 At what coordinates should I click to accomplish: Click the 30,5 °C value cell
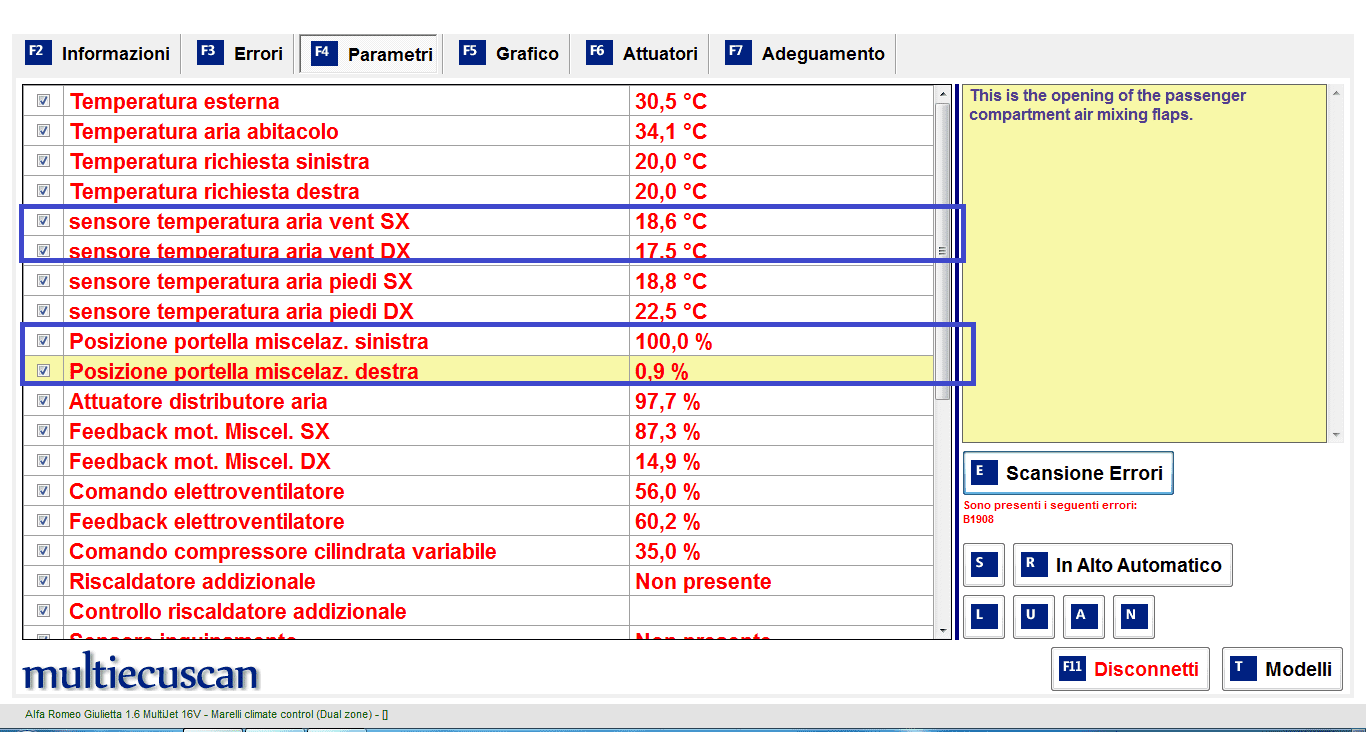coord(781,101)
